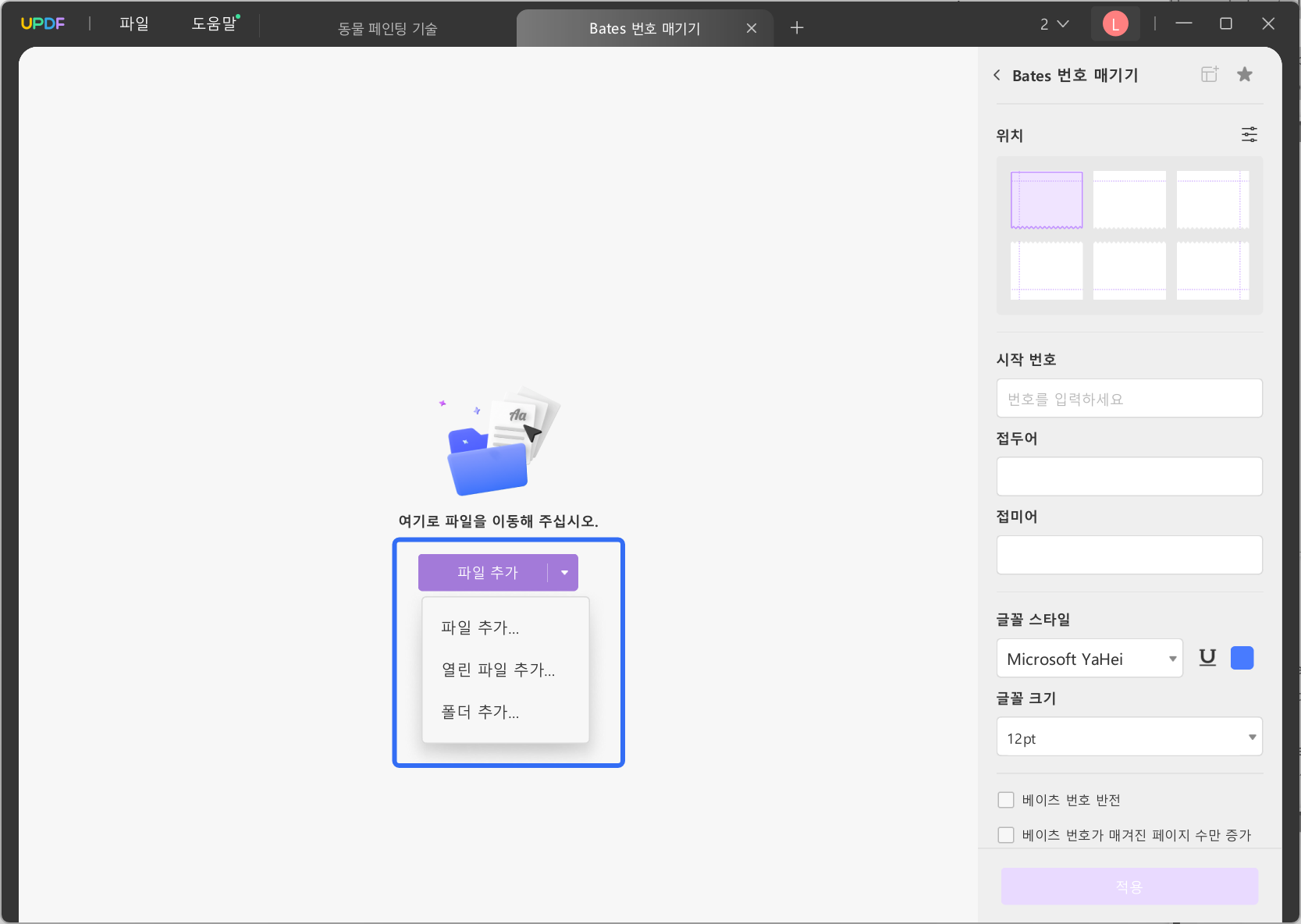1301x924 pixels.
Task: Minimize the UPDF window
Action: coord(1184,23)
